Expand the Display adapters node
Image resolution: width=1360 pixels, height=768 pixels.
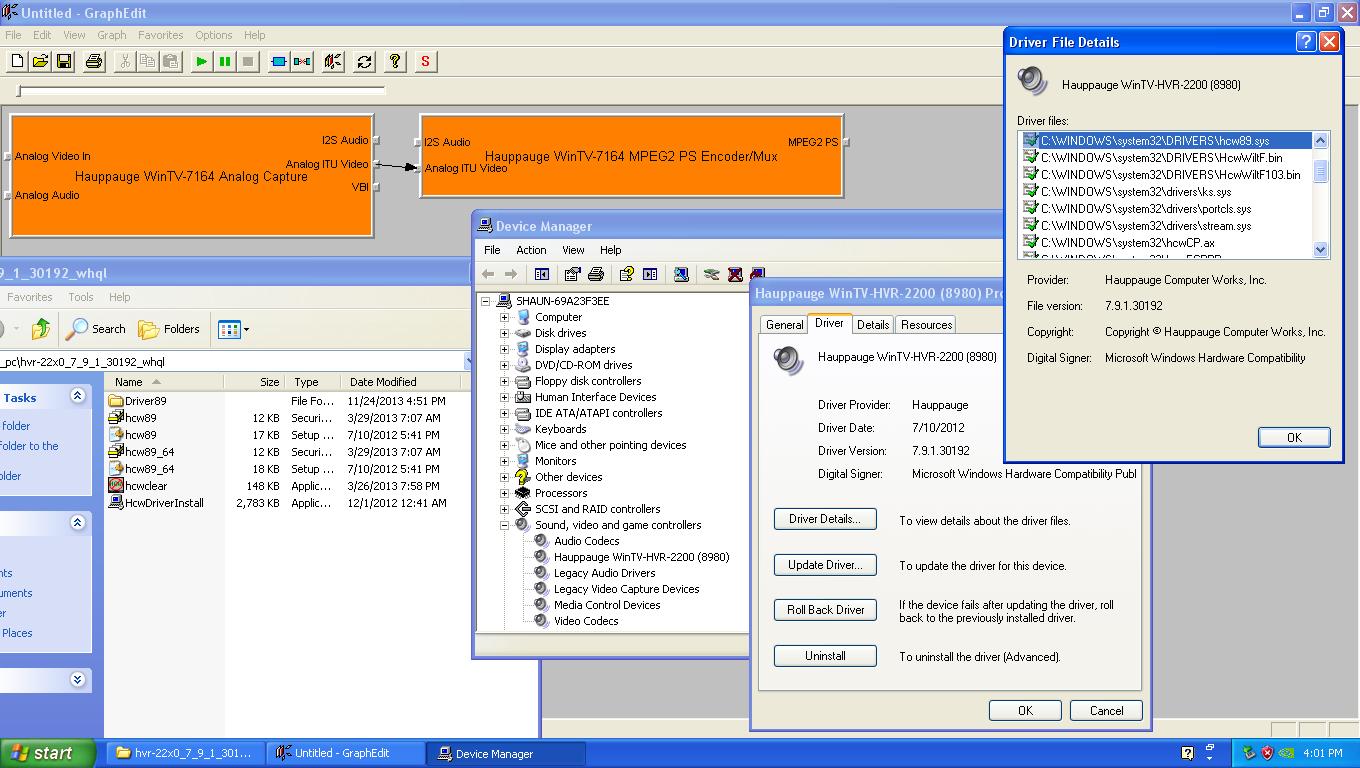point(505,349)
